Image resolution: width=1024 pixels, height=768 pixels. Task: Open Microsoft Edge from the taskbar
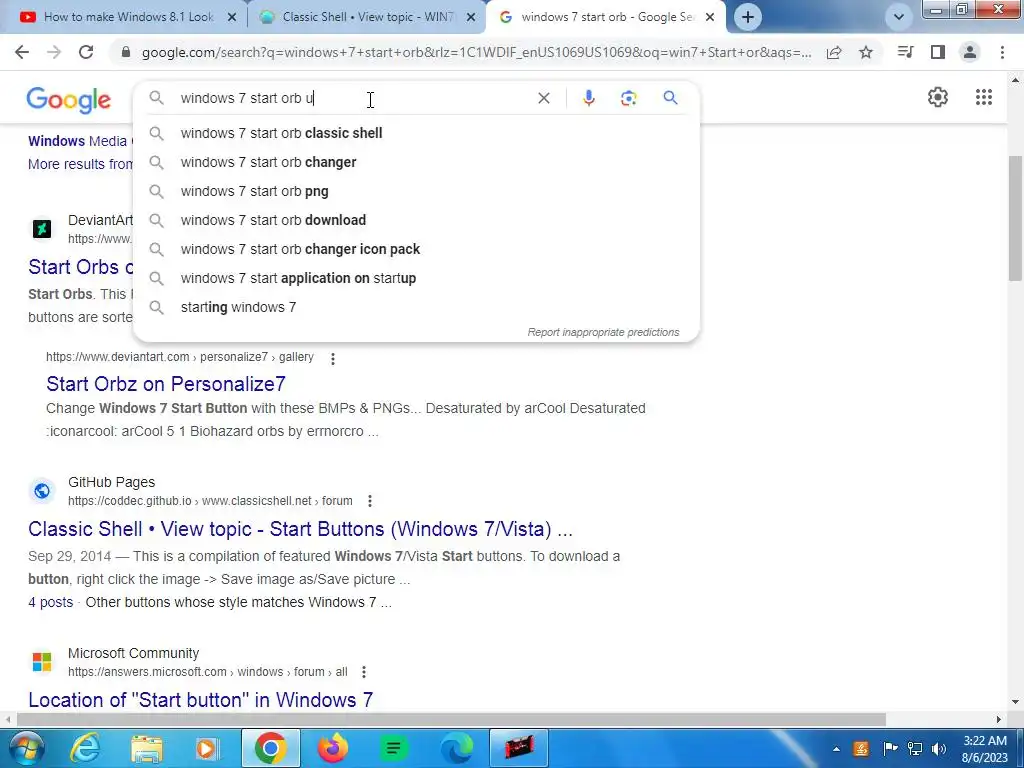click(x=456, y=748)
